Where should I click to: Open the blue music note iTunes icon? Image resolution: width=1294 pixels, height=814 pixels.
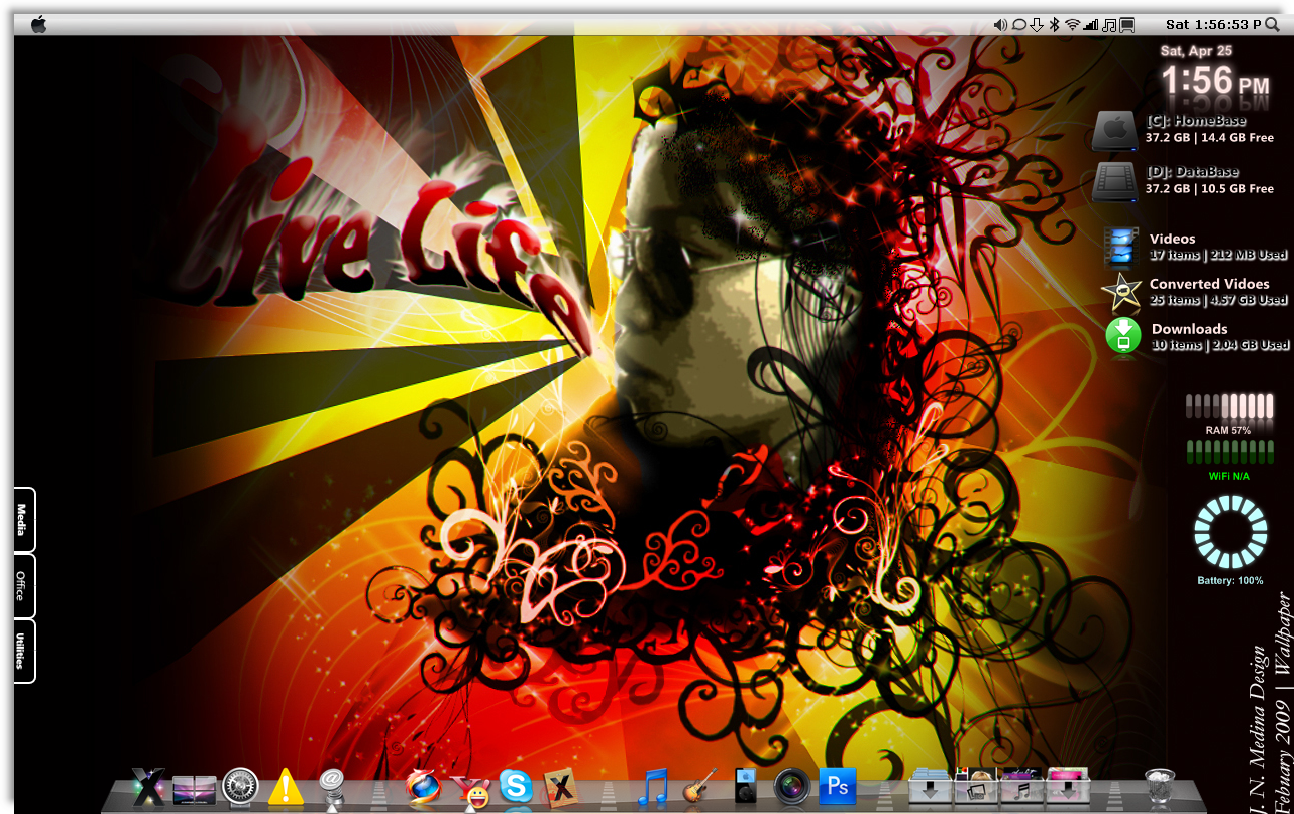653,787
